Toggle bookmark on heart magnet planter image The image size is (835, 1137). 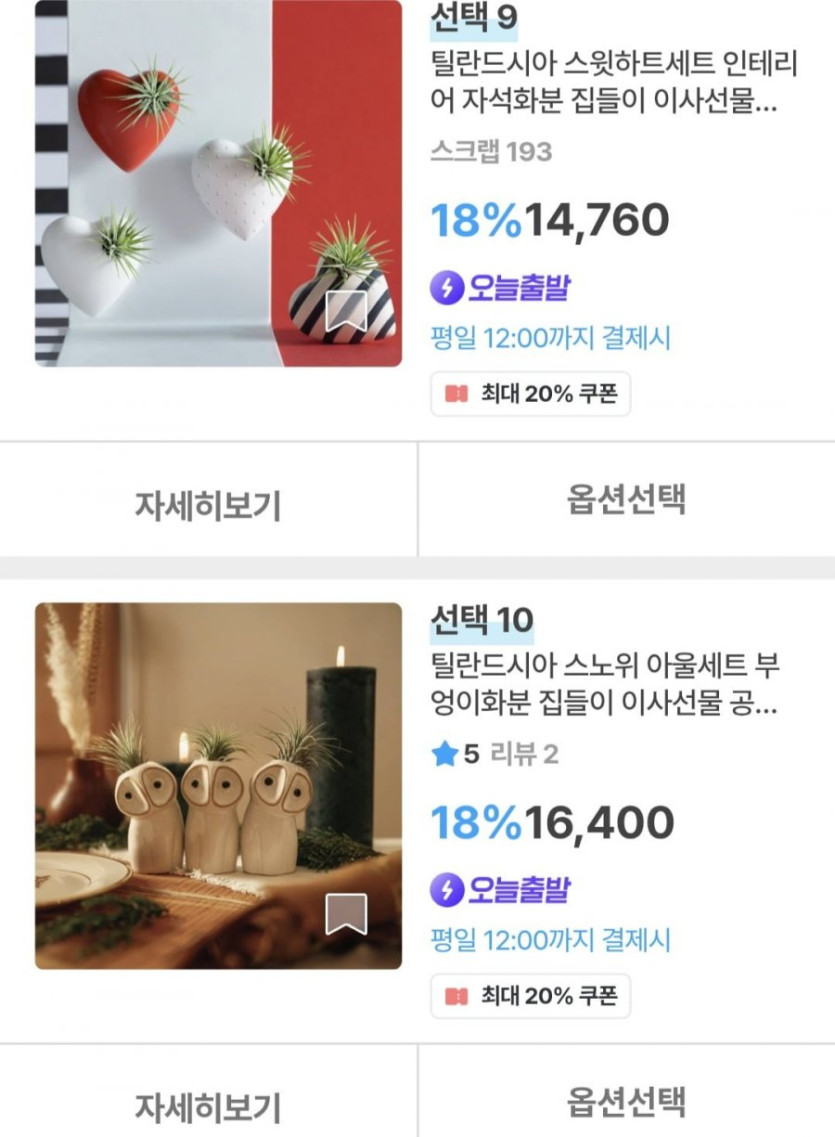[x=346, y=312]
